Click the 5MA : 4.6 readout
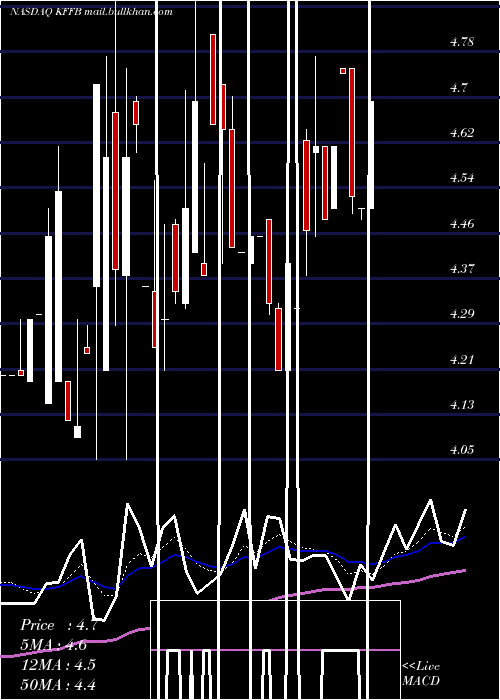This screenshot has height=700, width=500. coord(54,645)
